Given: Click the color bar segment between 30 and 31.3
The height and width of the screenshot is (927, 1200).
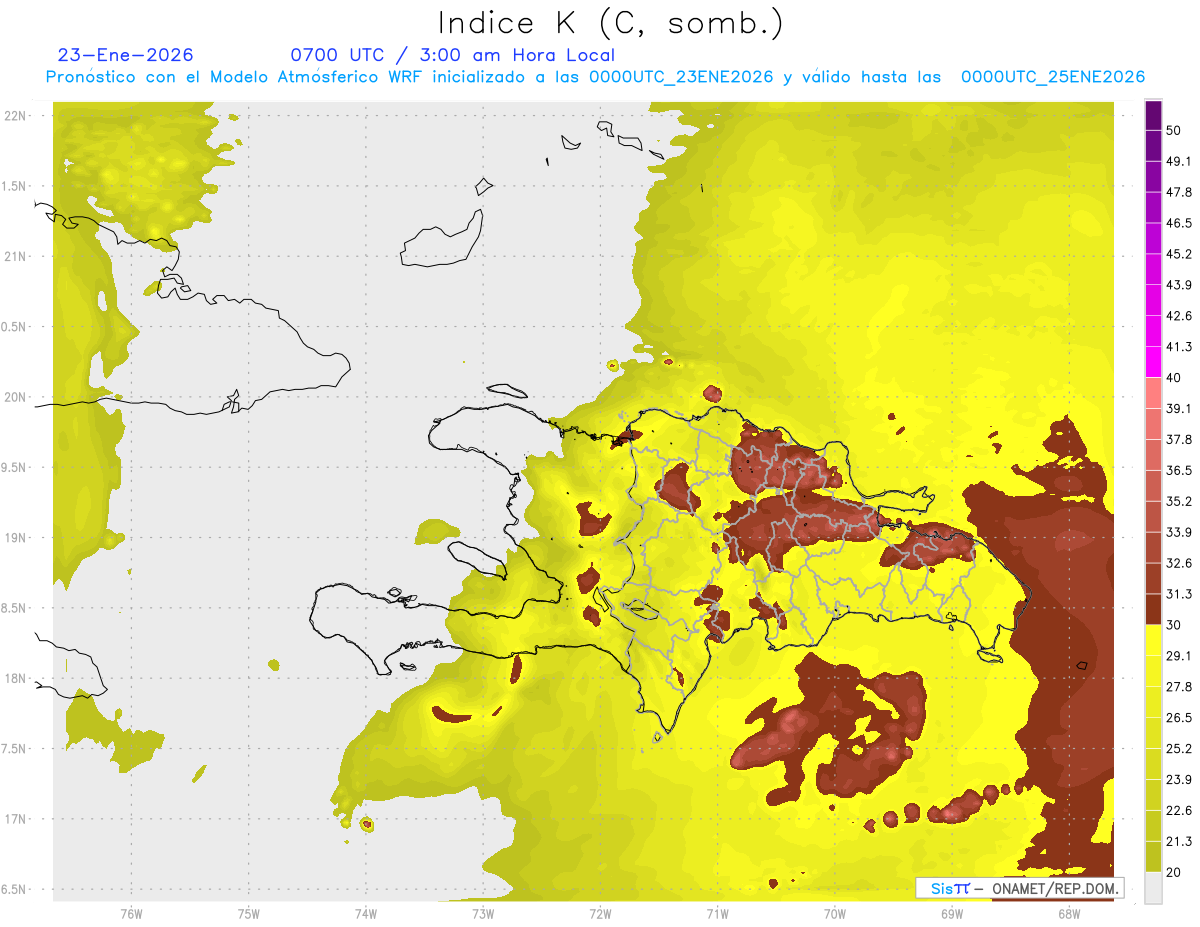Looking at the screenshot, I should click(1153, 610).
